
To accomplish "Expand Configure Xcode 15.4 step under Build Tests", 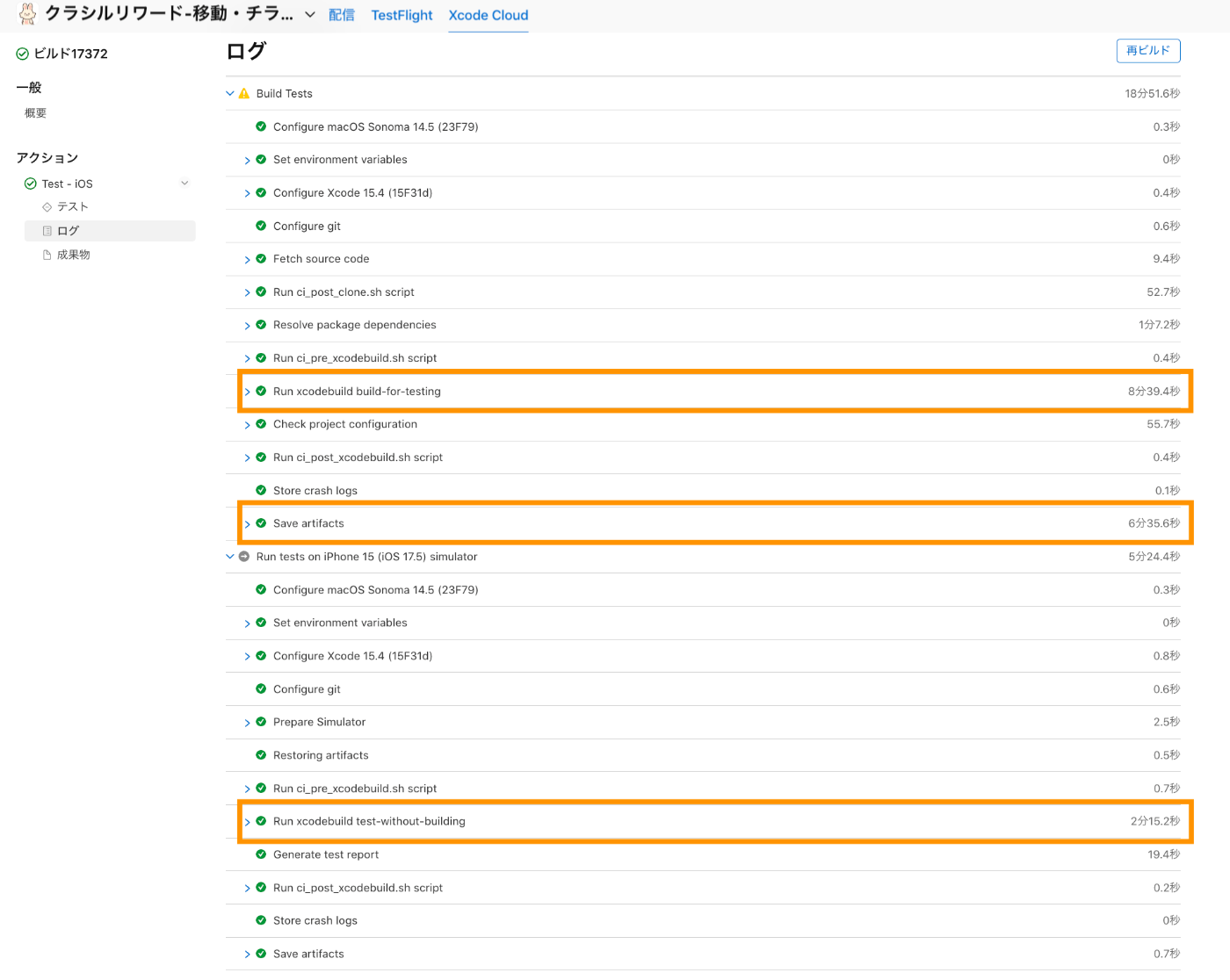I will [x=247, y=193].
